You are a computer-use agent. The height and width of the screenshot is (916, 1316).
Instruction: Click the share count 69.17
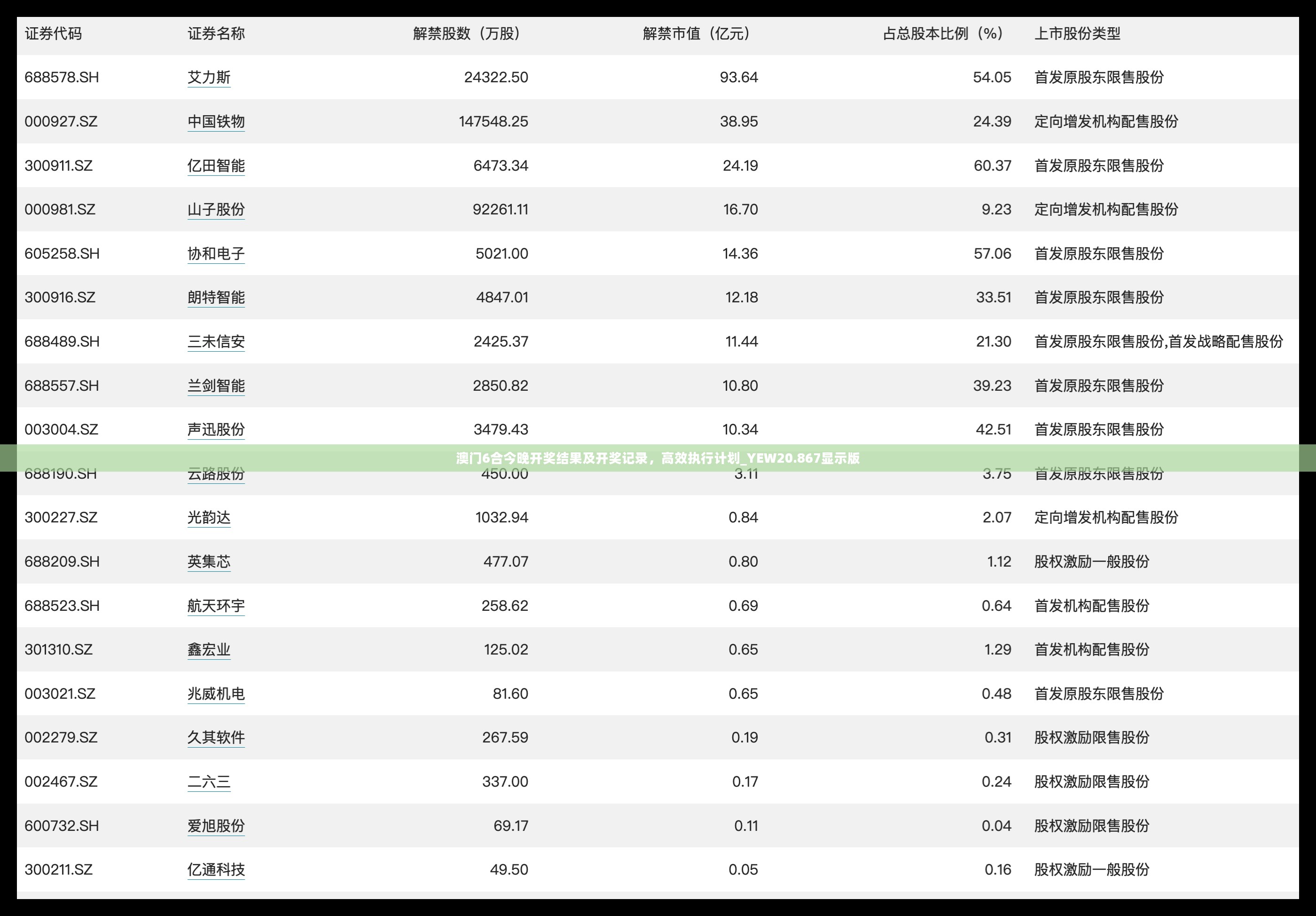tap(511, 826)
